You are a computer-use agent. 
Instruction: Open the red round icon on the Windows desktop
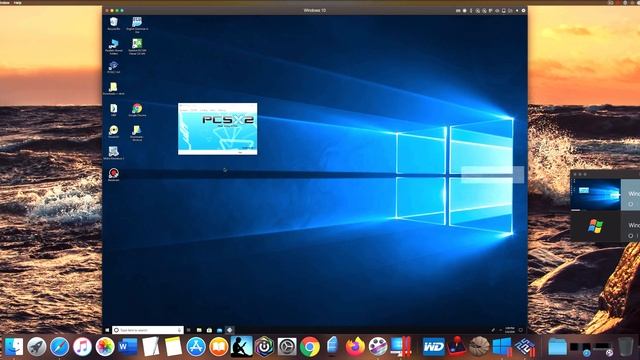tap(113, 174)
